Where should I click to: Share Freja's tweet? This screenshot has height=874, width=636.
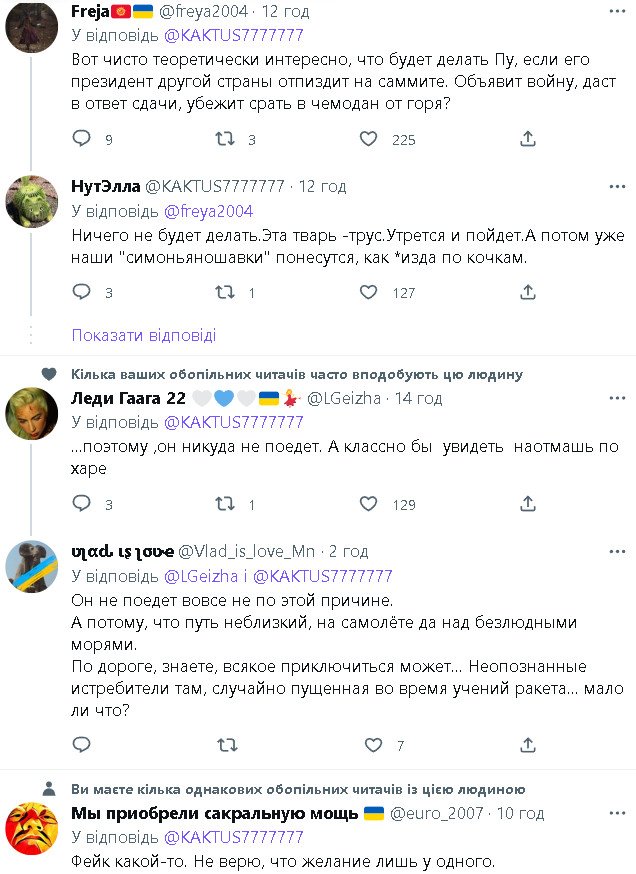click(528, 140)
